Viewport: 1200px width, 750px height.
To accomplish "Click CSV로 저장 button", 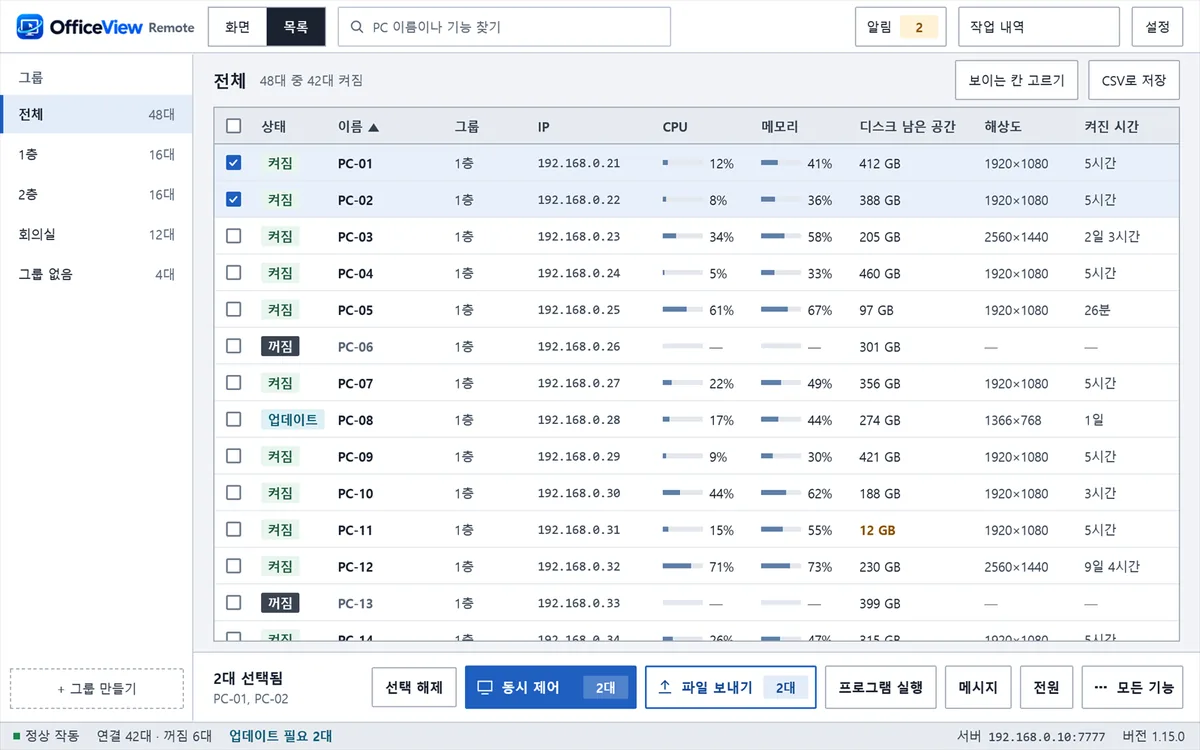I will 1134,80.
